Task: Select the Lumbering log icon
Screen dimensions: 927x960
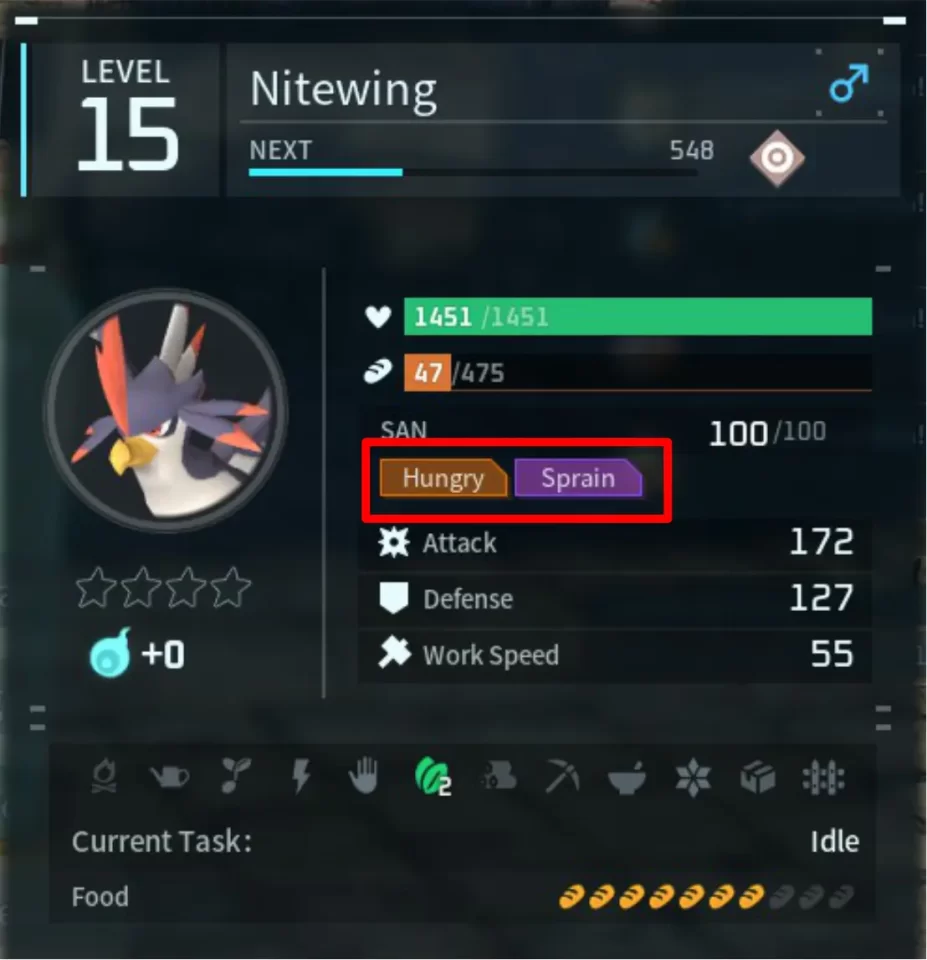Action: point(499,777)
